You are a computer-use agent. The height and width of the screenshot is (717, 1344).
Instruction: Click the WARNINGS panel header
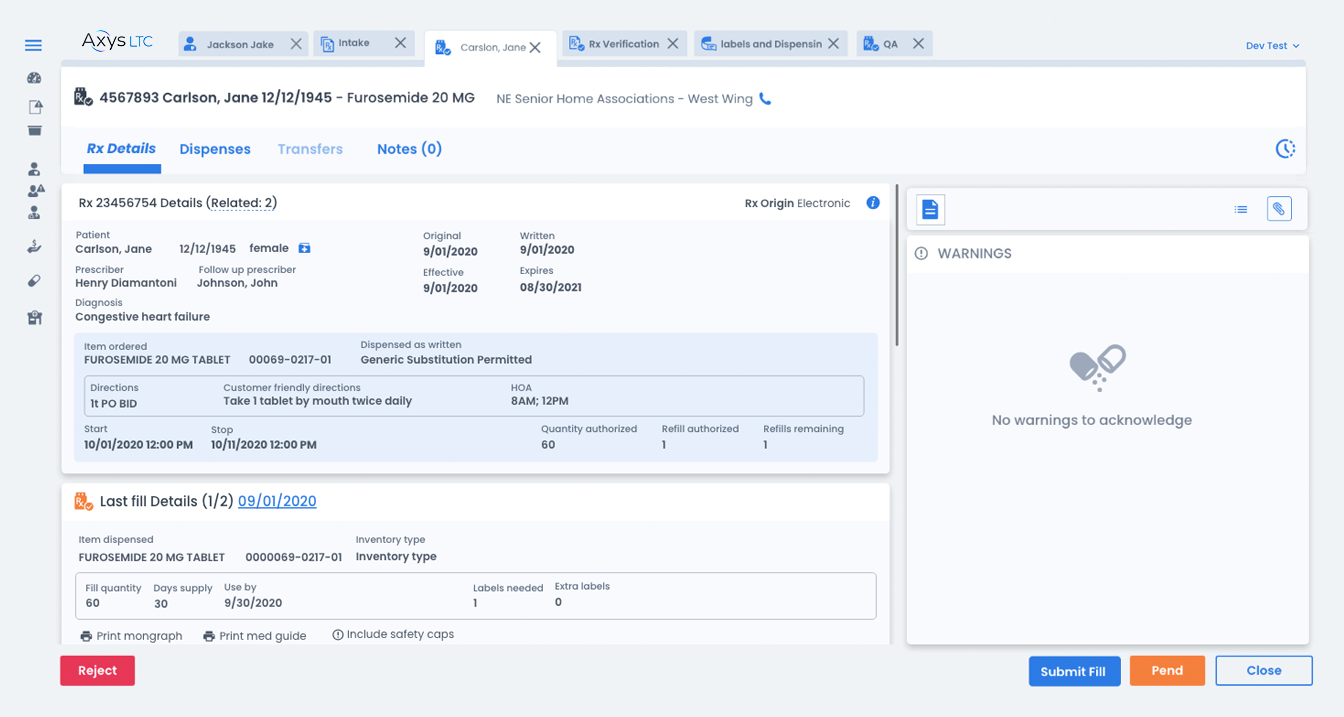pos(1108,254)
